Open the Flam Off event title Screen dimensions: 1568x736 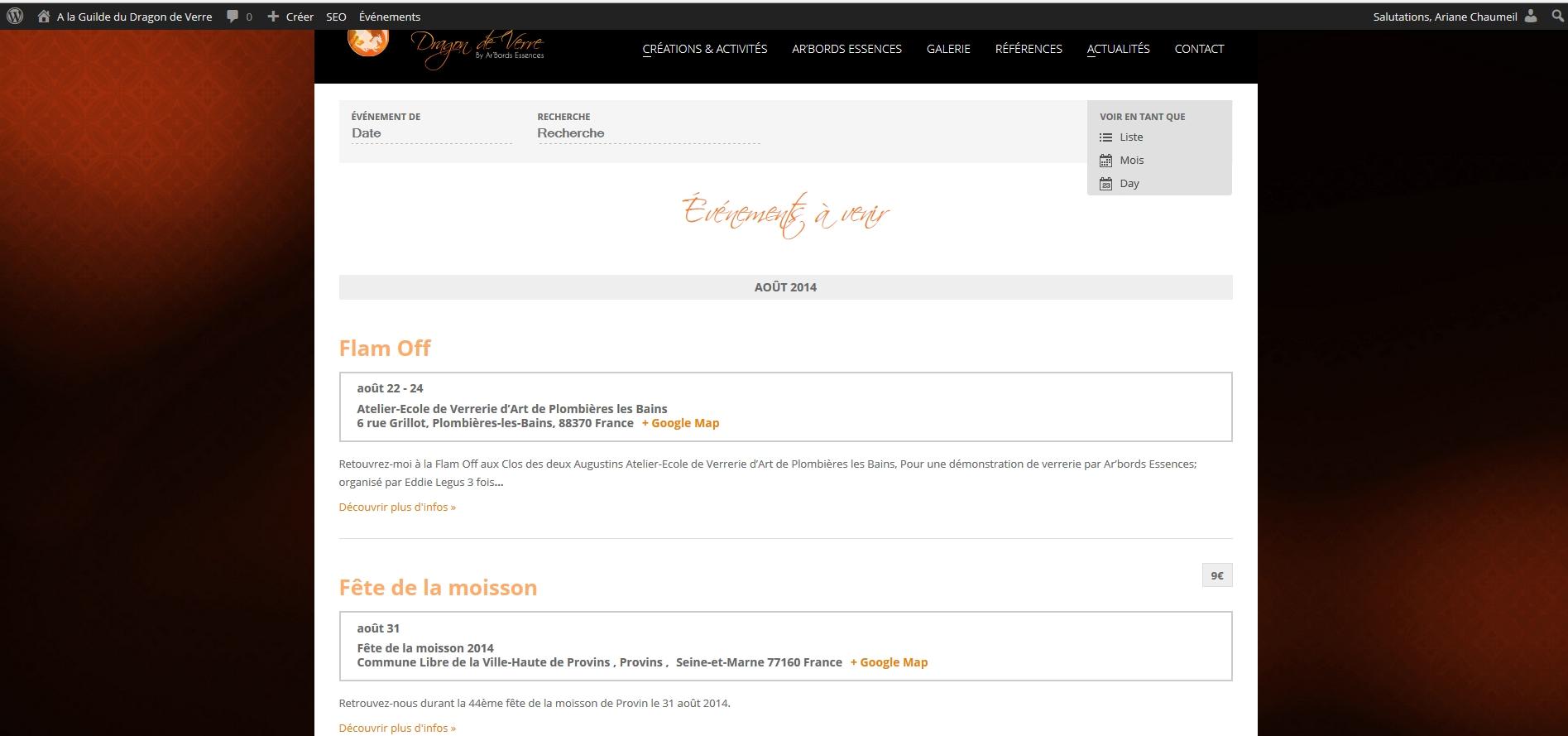(x=385, y=349)
